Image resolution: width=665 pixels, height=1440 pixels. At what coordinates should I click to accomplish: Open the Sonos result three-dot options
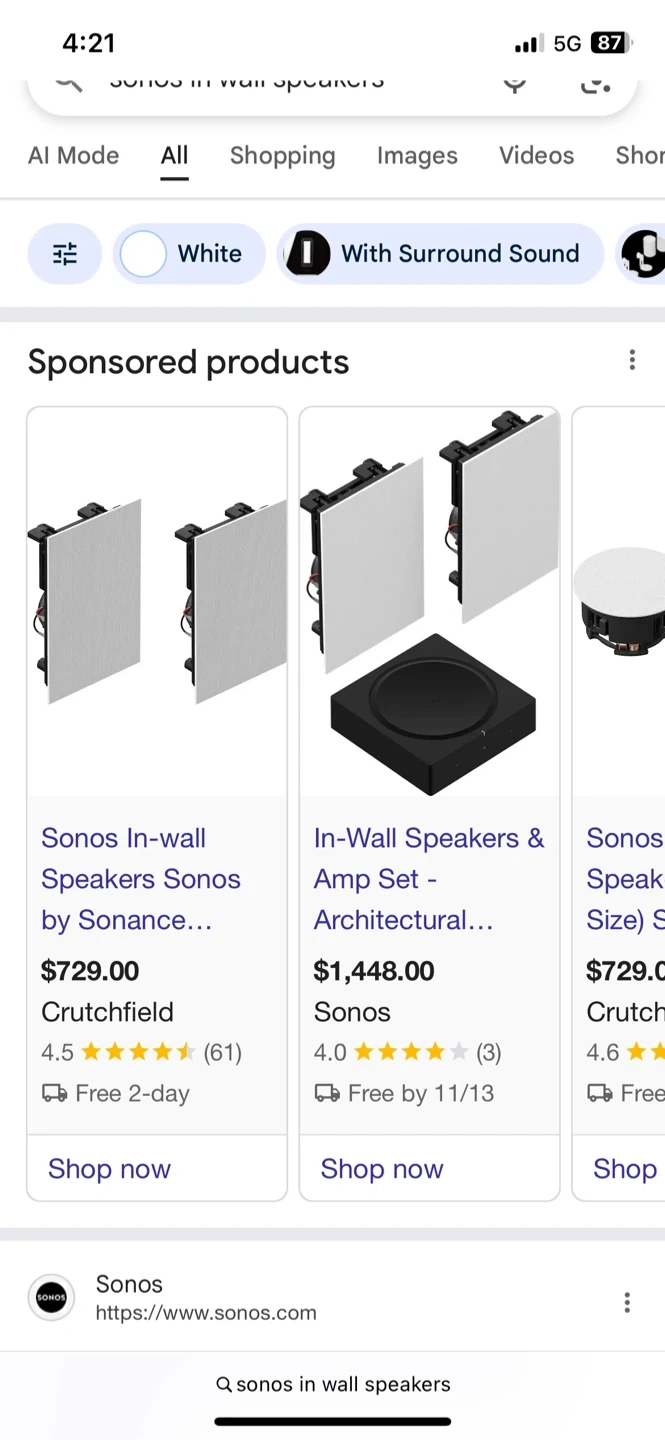pyautogui.click(x=627, y=1302)
